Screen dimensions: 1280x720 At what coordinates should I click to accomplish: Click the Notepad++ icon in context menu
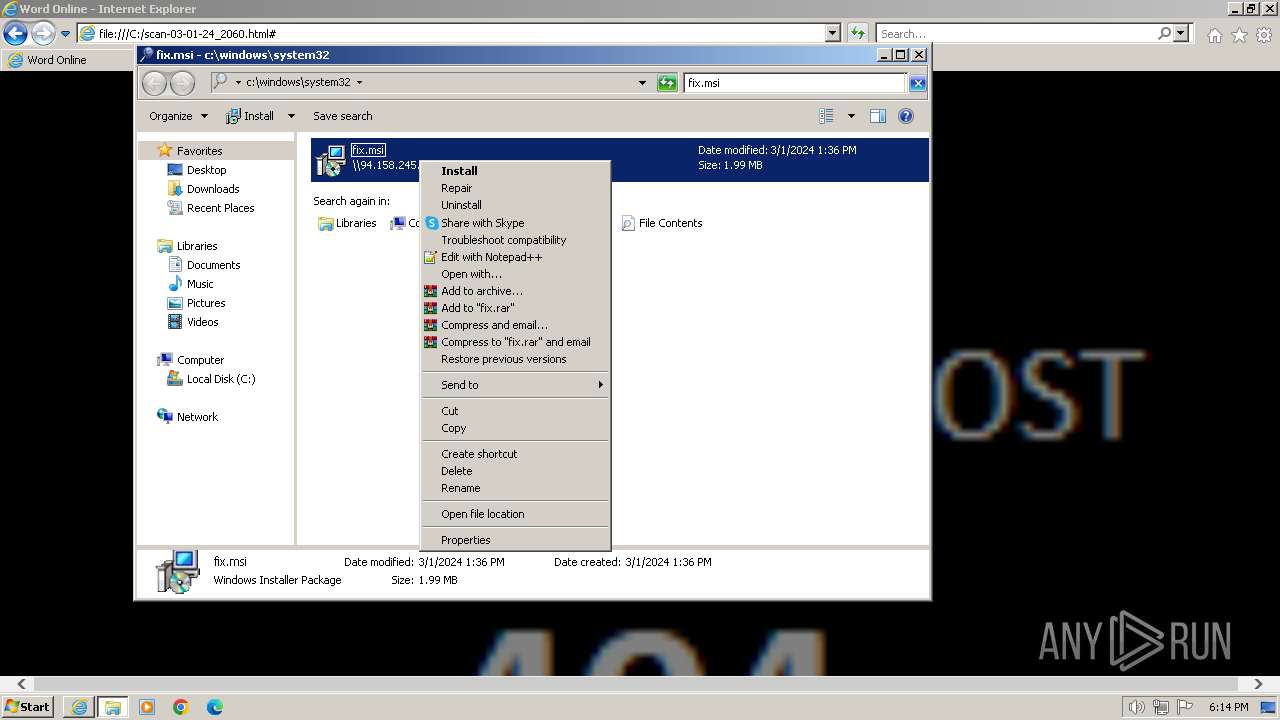click(431, 257)
